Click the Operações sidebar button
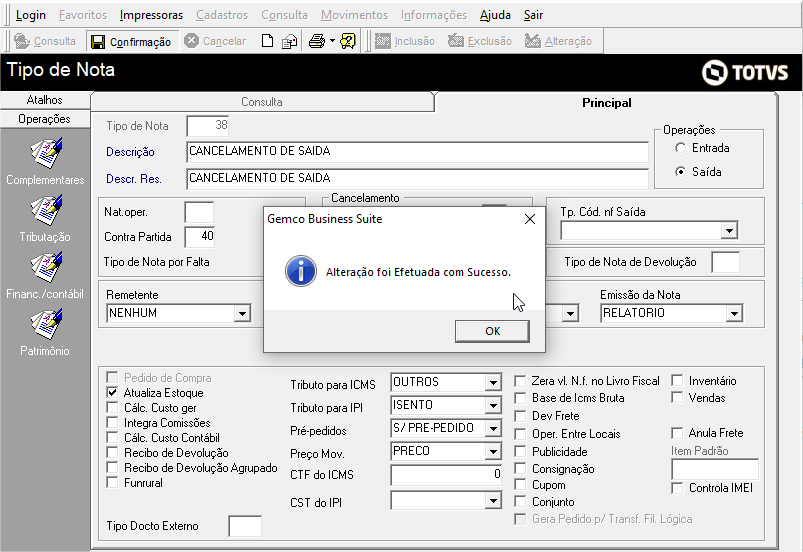The image size is (803, 552). pos(45,119)
